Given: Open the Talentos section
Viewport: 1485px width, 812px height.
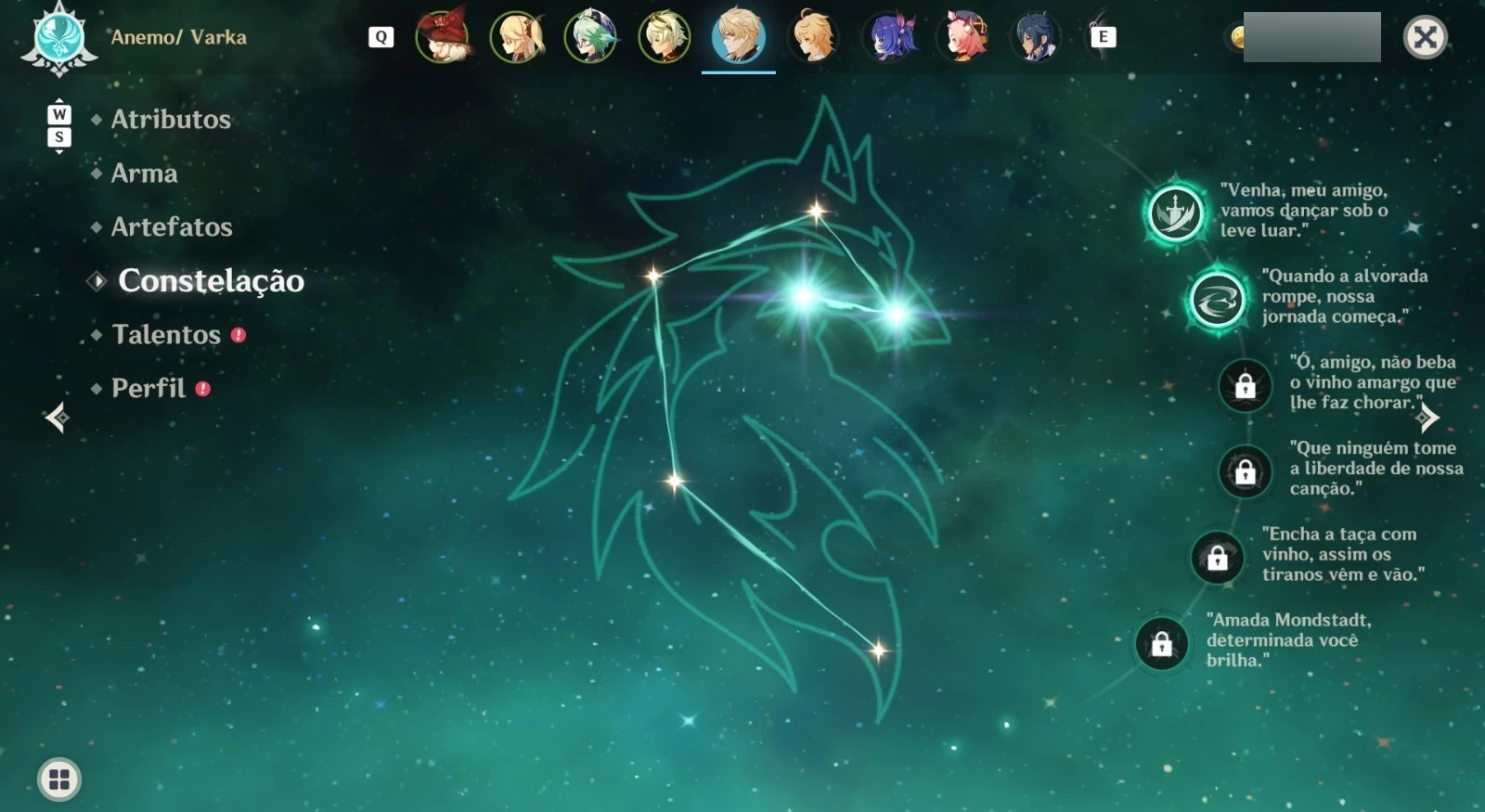Looking at the screenshot, I should [x=166, y=334].
